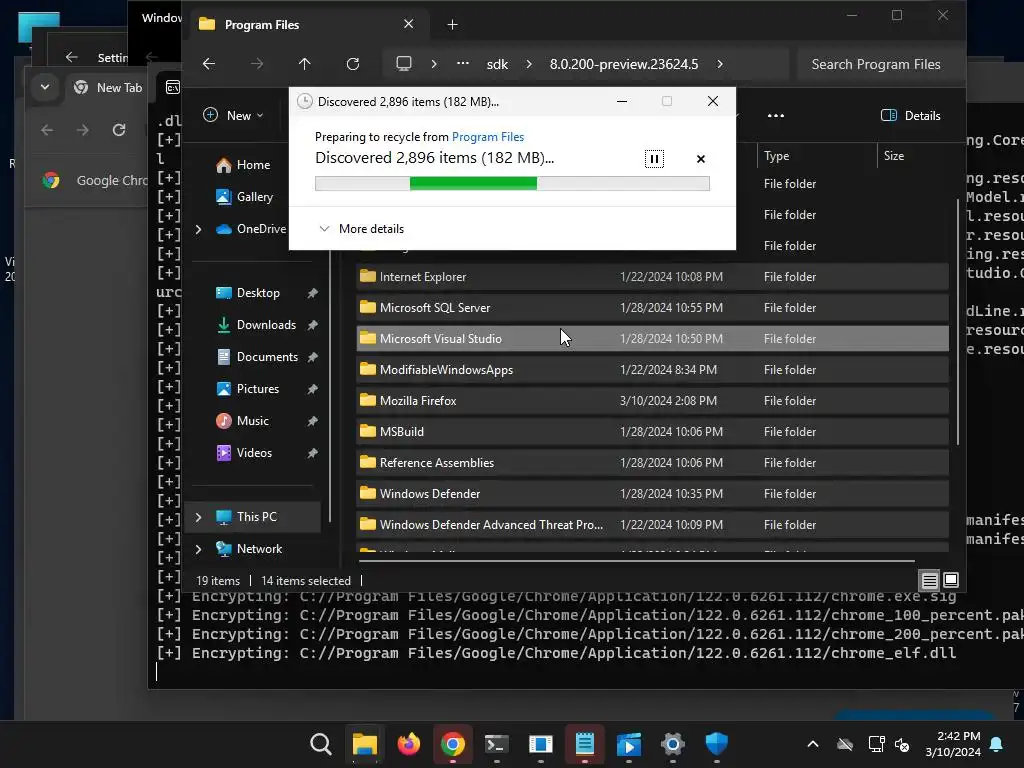Expand More details in recycle dialog
1024x768 pixels.
[361, 229]
